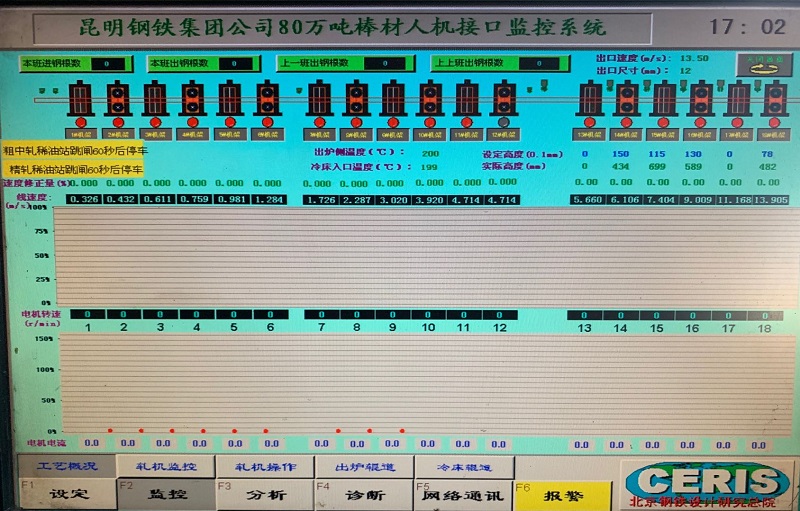The height and width of the screenshot is (511, 800).
Task: Click the actual height value 482
Action: point(767,166)
